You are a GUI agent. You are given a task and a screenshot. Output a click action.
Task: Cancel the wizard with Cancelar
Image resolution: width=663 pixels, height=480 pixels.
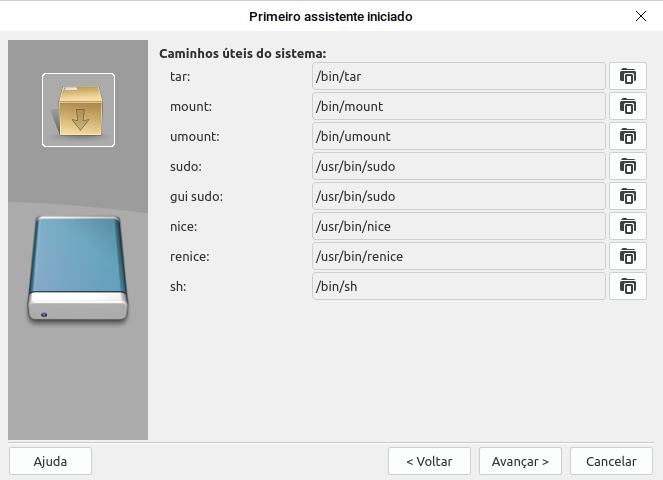point(611,461)
